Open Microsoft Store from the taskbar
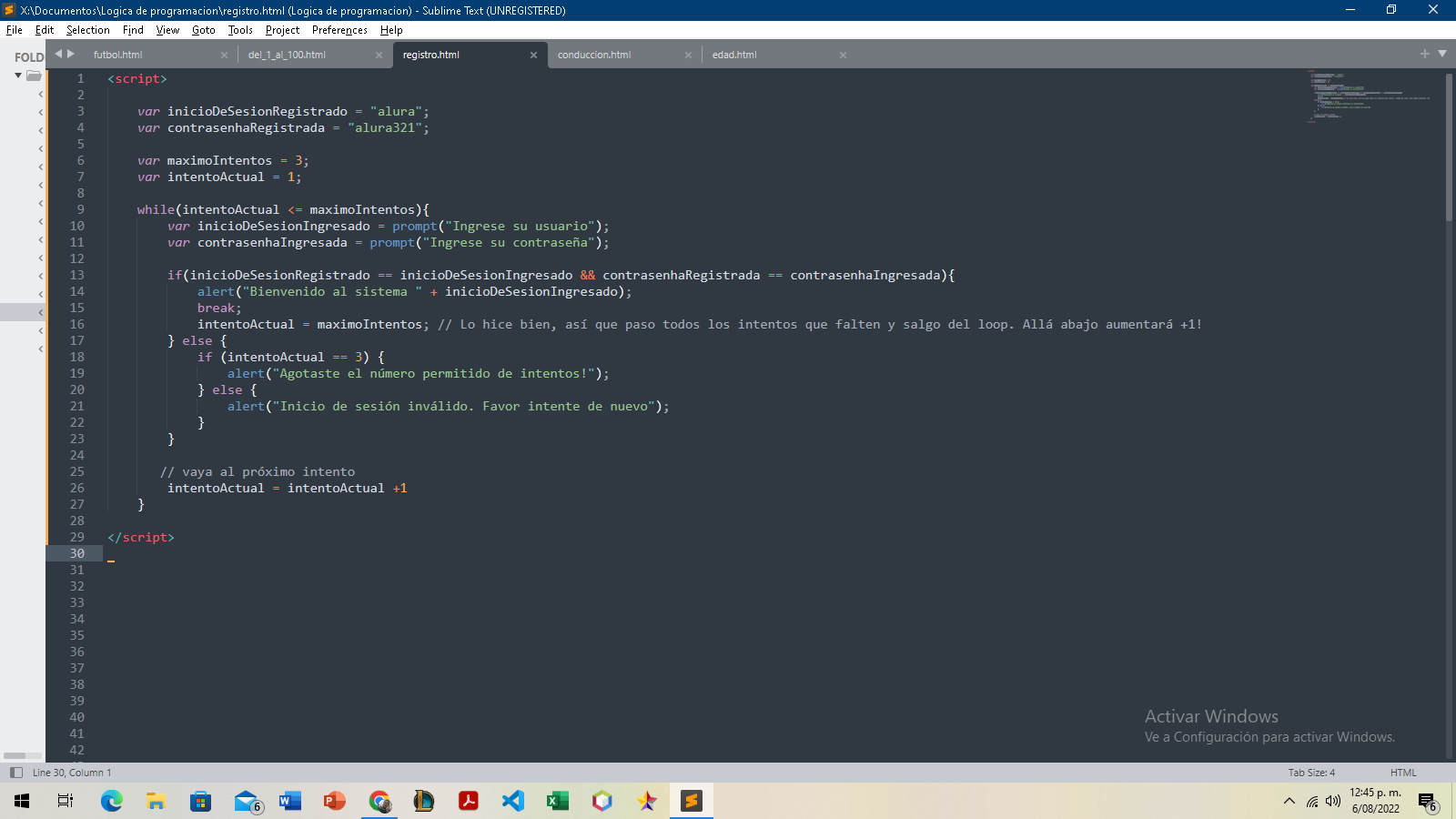 click(200, 801)
